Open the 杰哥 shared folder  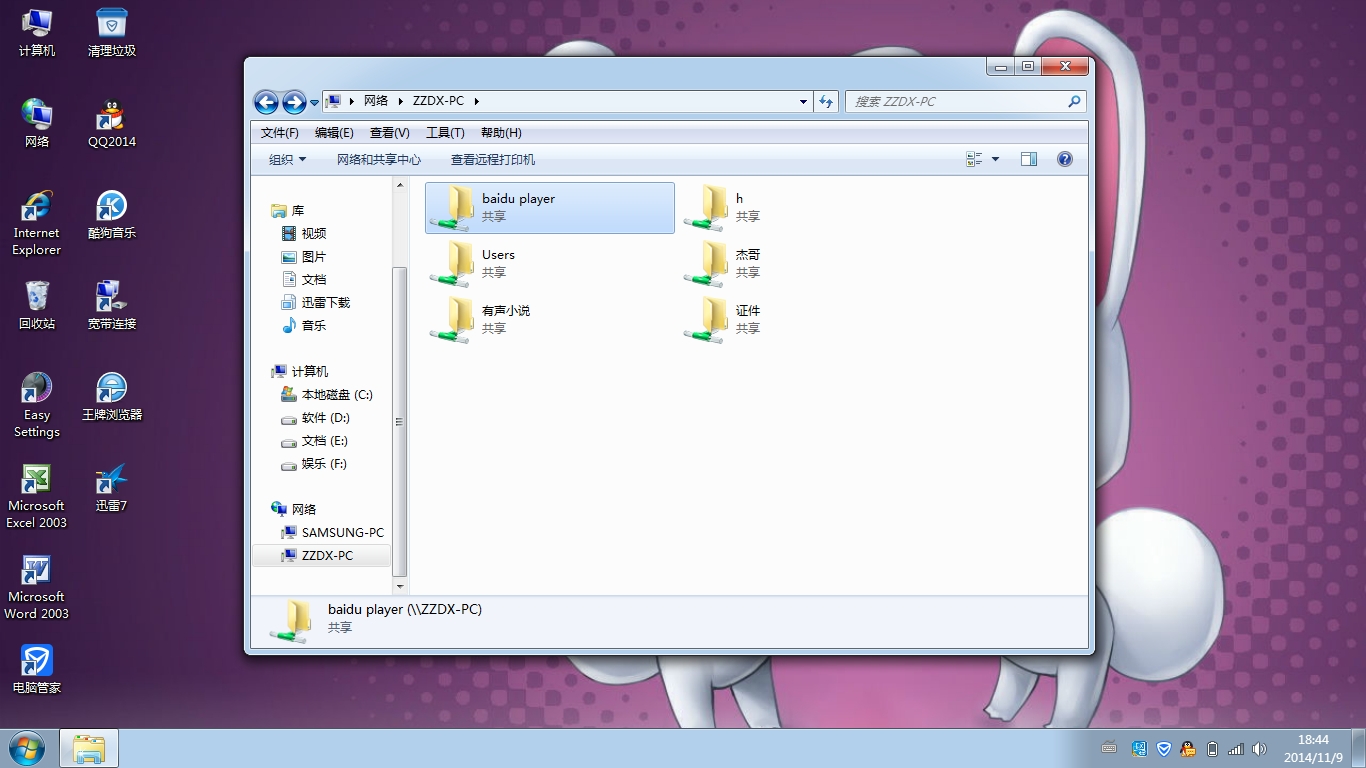tap(805, 264)
